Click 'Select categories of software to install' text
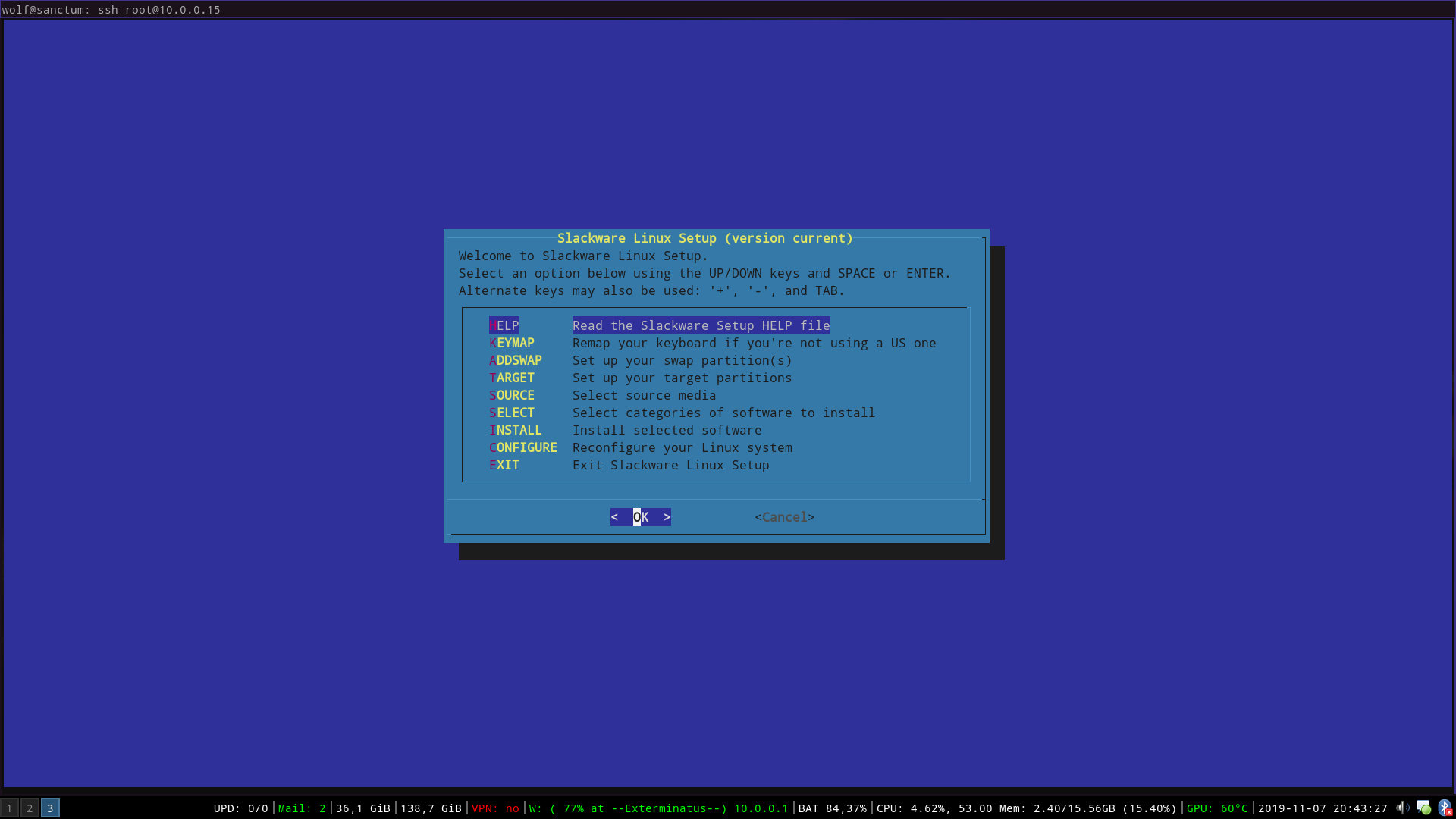 tap(724, 413)
